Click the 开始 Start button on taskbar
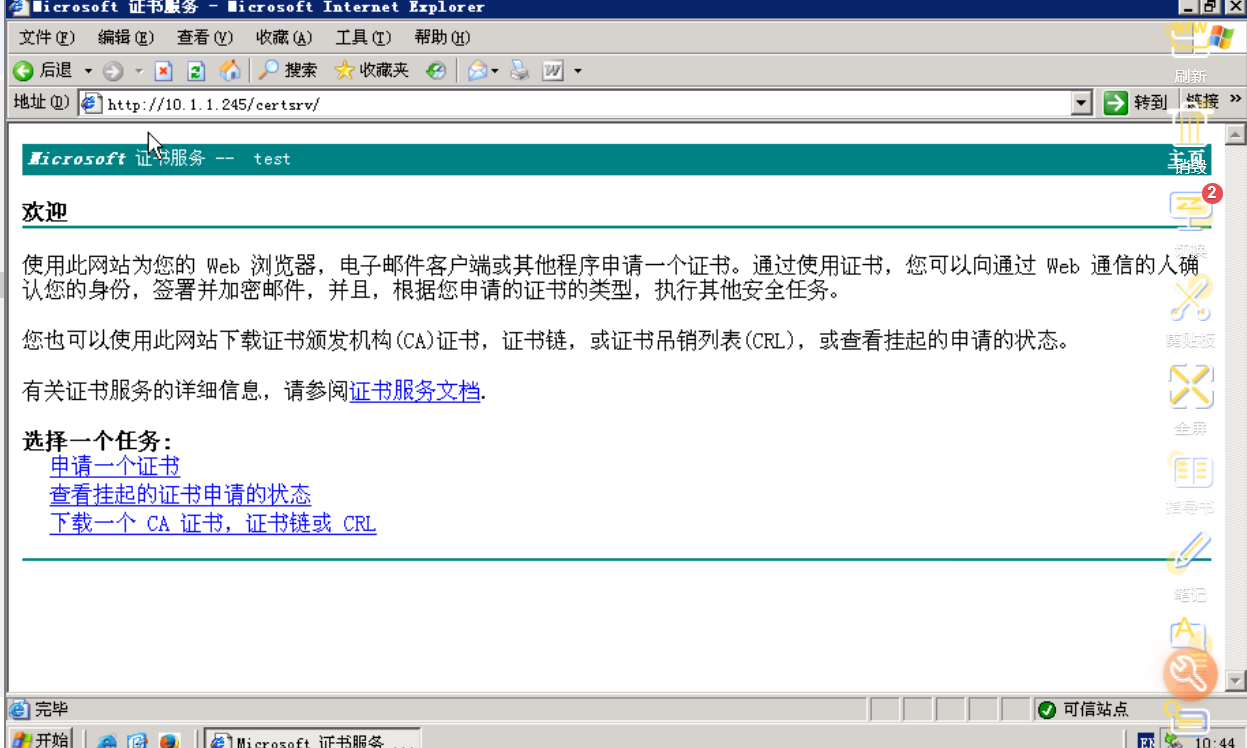 41,740
